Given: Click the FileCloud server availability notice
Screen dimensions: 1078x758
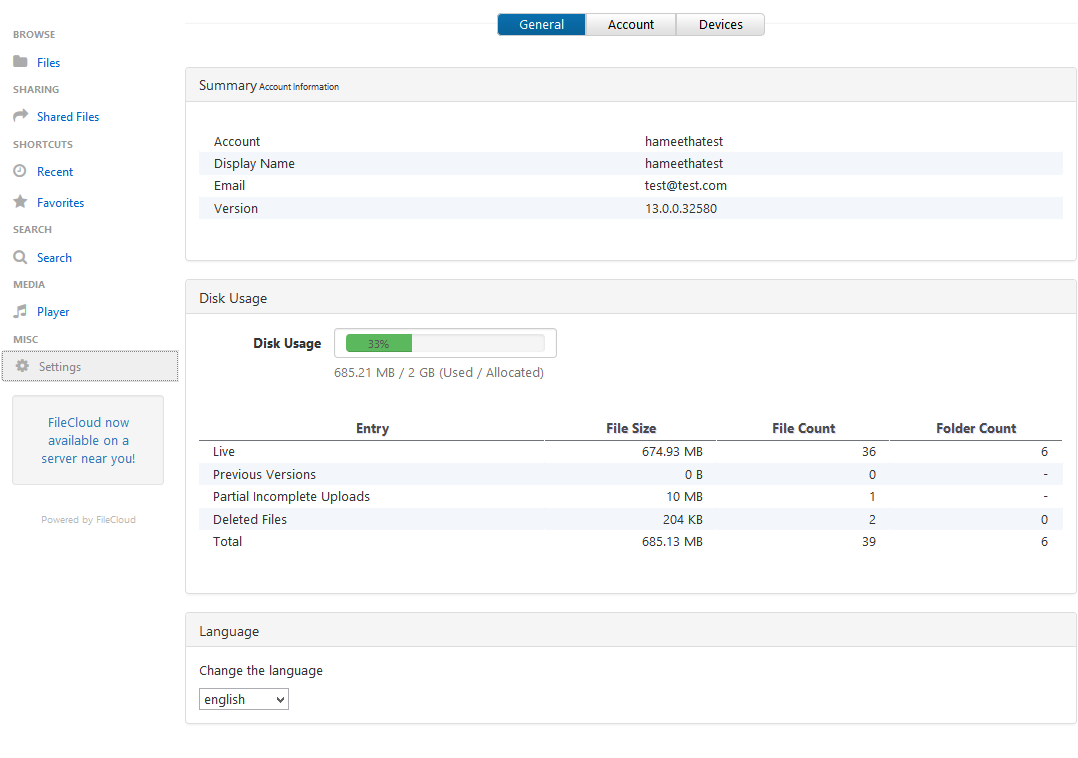Looking at the screenshot, I should point(88,440).
